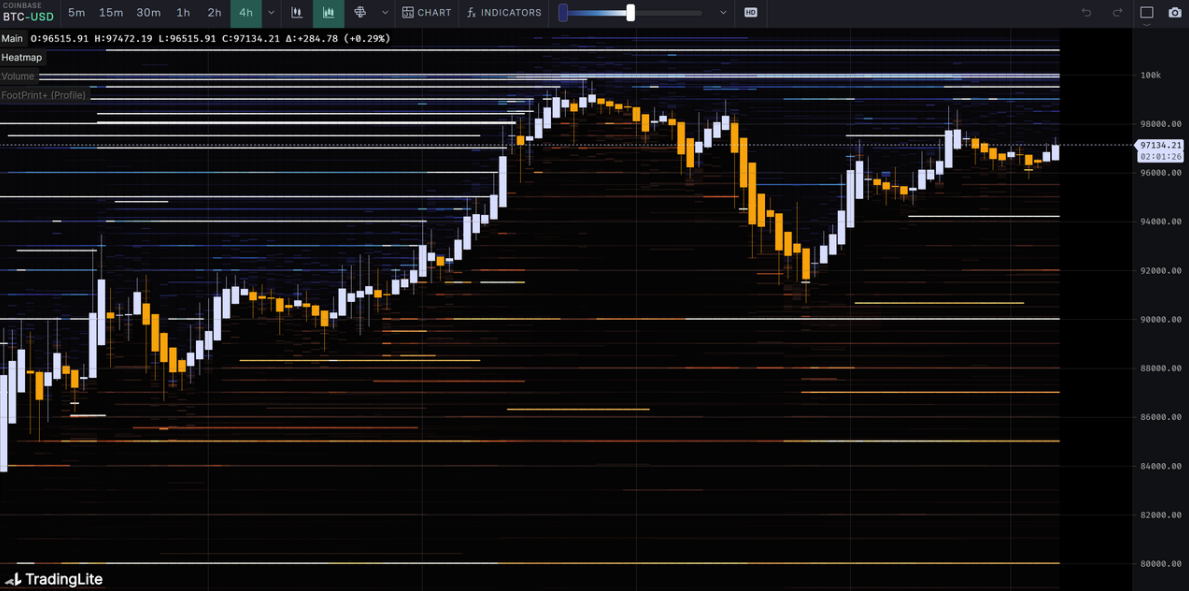1189x591 pixels.
Task: Select the active 4h timeframe
Action: [246, 13]
